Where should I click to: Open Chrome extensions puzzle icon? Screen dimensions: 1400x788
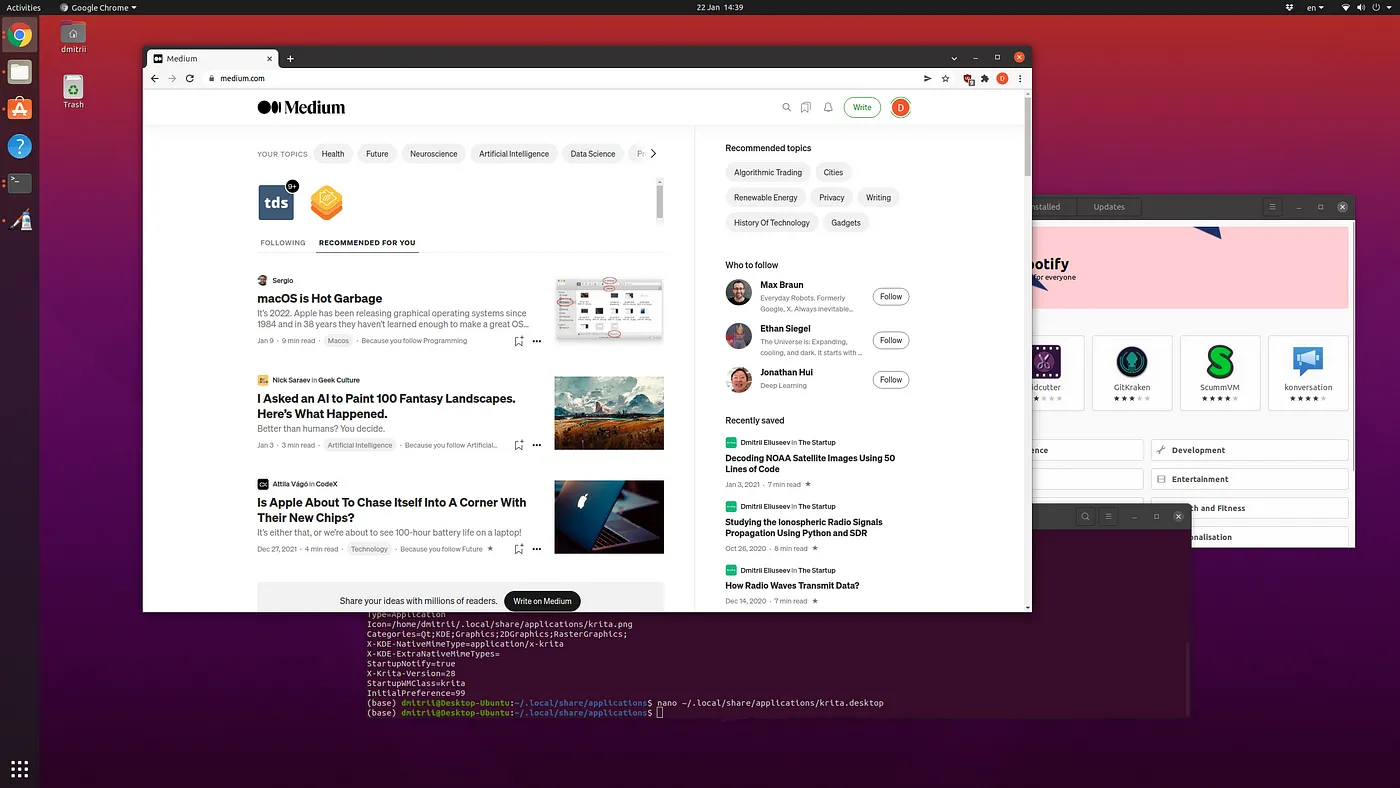pos(985,78)
